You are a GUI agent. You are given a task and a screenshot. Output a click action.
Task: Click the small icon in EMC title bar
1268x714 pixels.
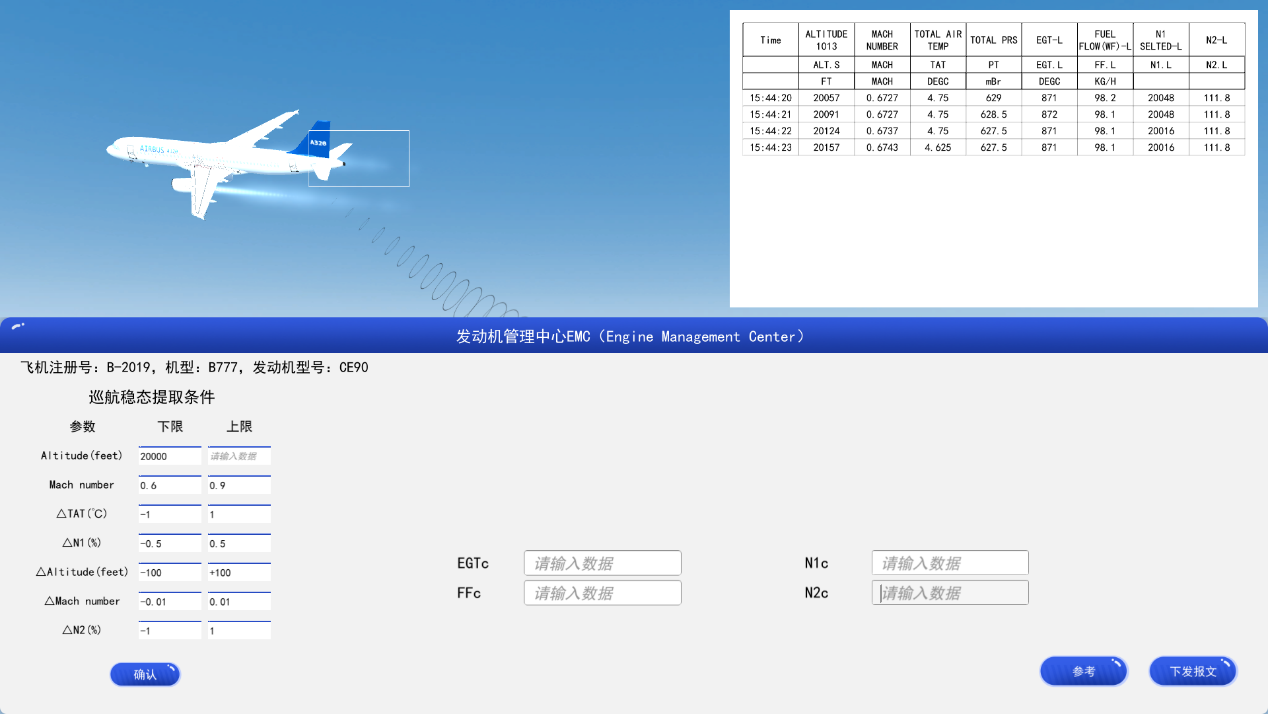click(x=18, y=326)
